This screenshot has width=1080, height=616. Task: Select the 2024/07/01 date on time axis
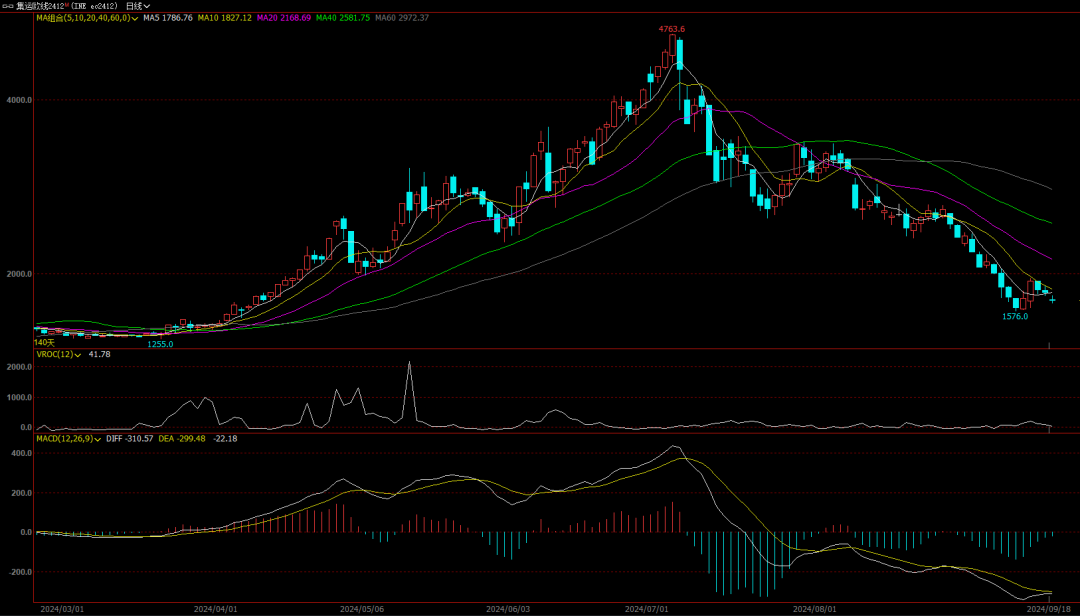click(645, 608)
